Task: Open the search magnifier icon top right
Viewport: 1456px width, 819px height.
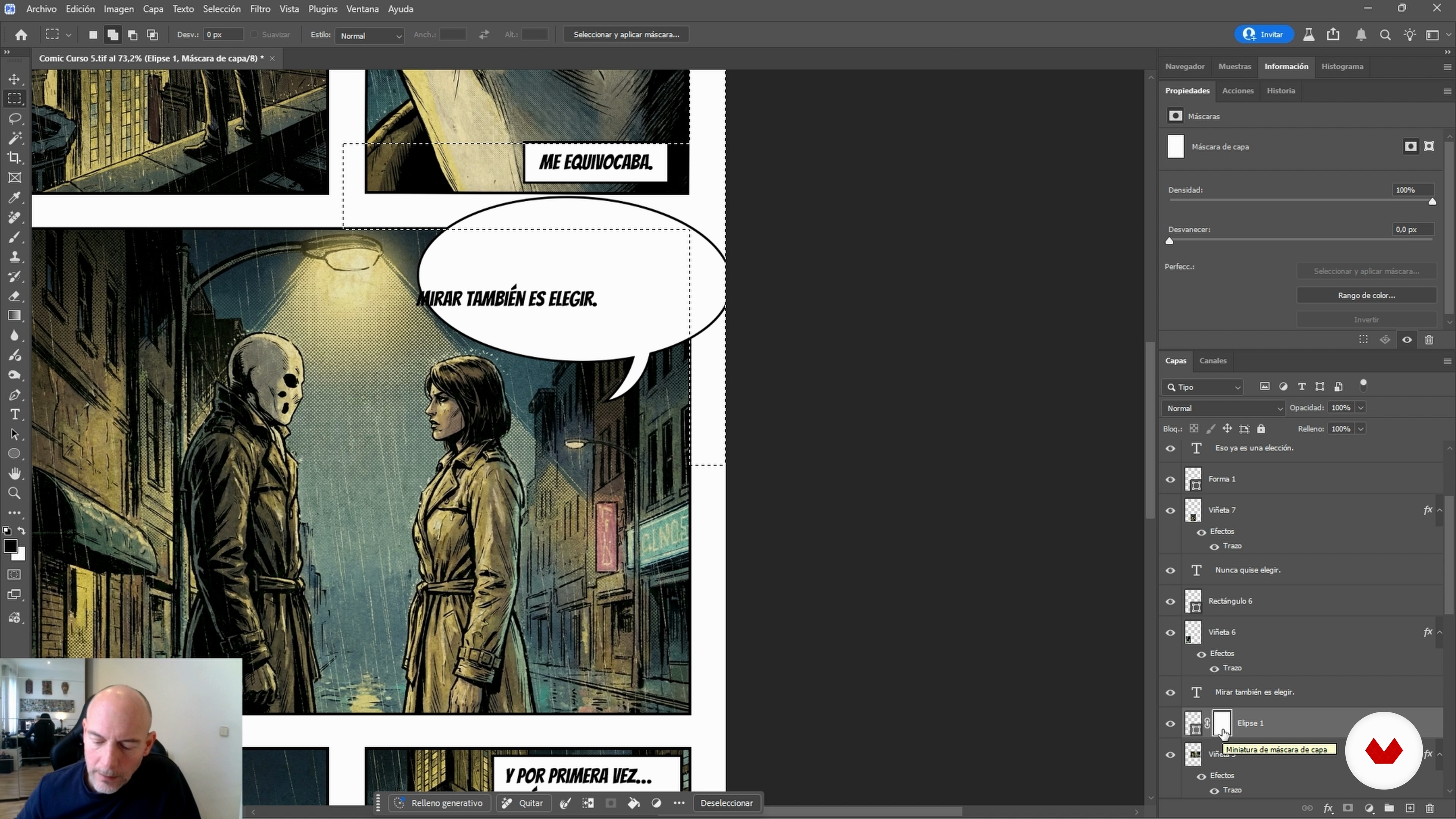Action: 1385,35
